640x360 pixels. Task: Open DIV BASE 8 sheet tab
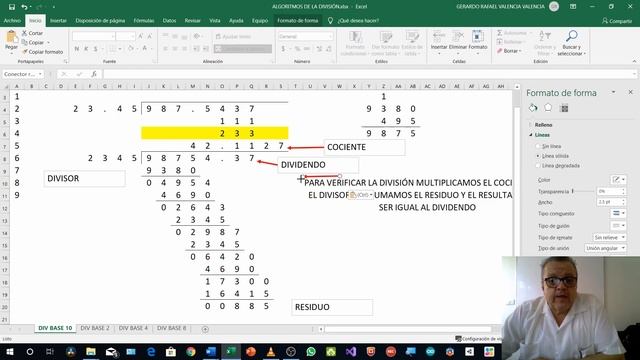coord(171,328)
